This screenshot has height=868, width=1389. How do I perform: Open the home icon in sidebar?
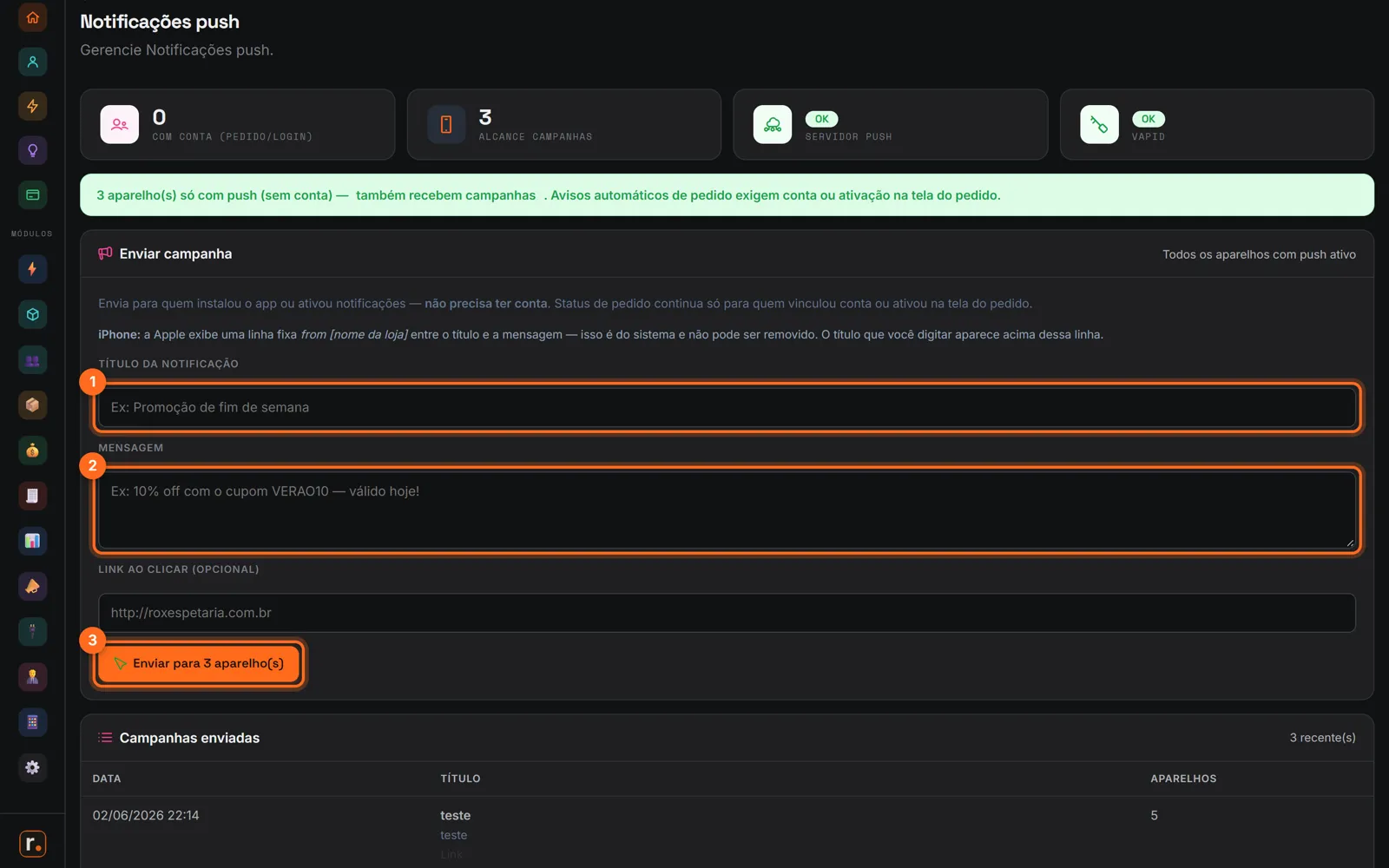[x=32, y=17]
